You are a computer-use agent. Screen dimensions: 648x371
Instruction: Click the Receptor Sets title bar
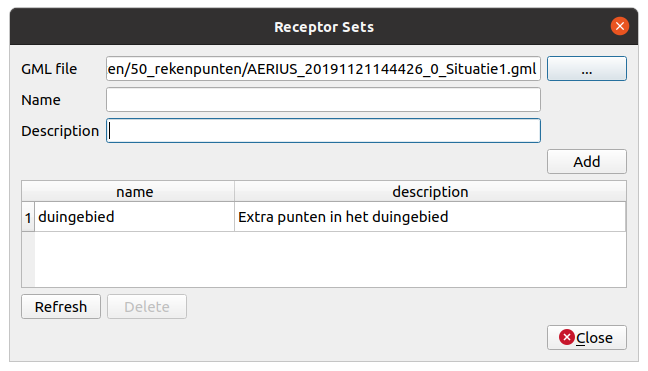point(324,27)
